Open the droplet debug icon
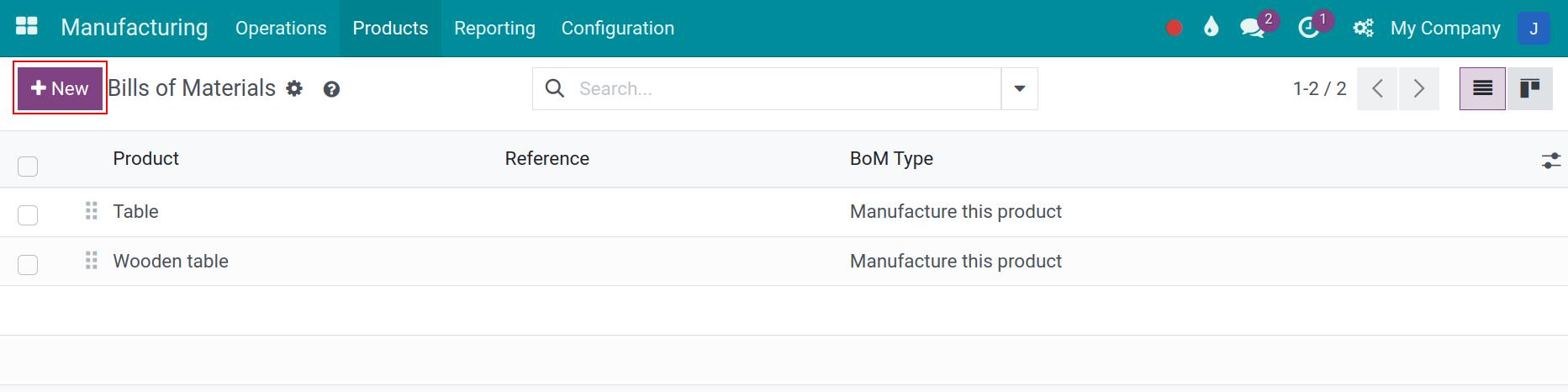1568x392 pixels. [x=1211, y=28]
